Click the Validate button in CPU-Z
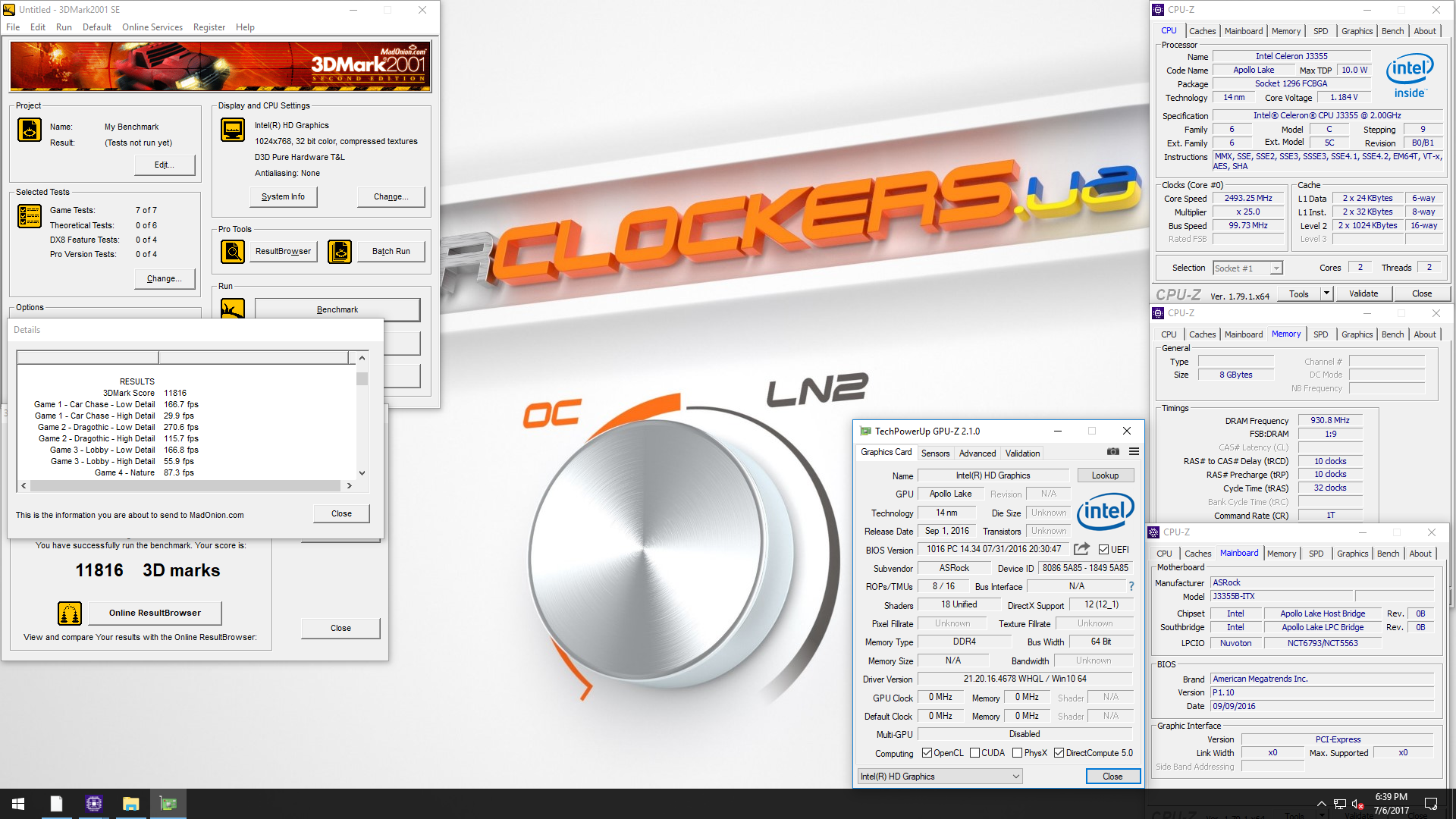1456x819 pixels. (x=1363, y=293)
